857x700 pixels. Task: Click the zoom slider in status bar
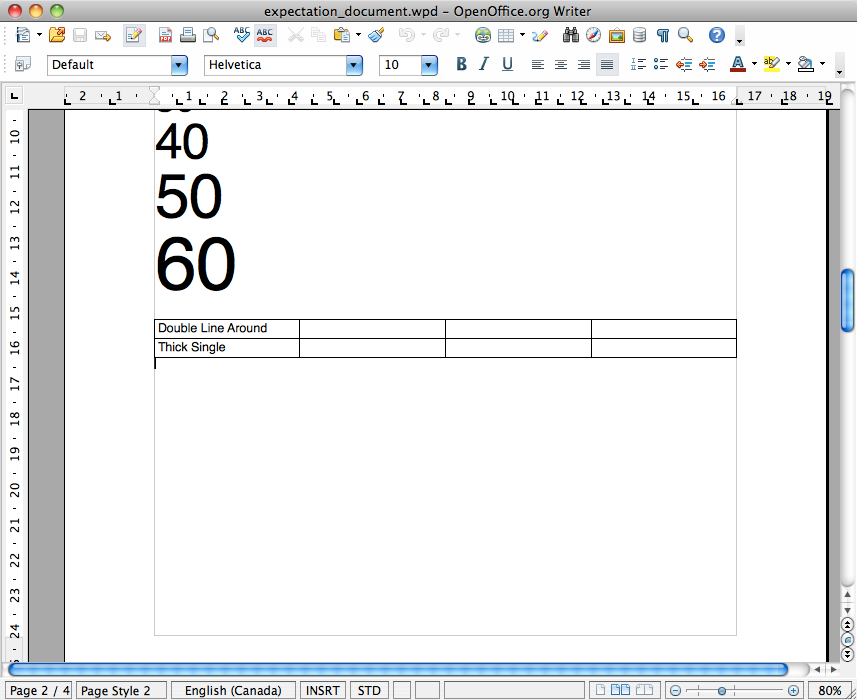[x=721, y=690]
